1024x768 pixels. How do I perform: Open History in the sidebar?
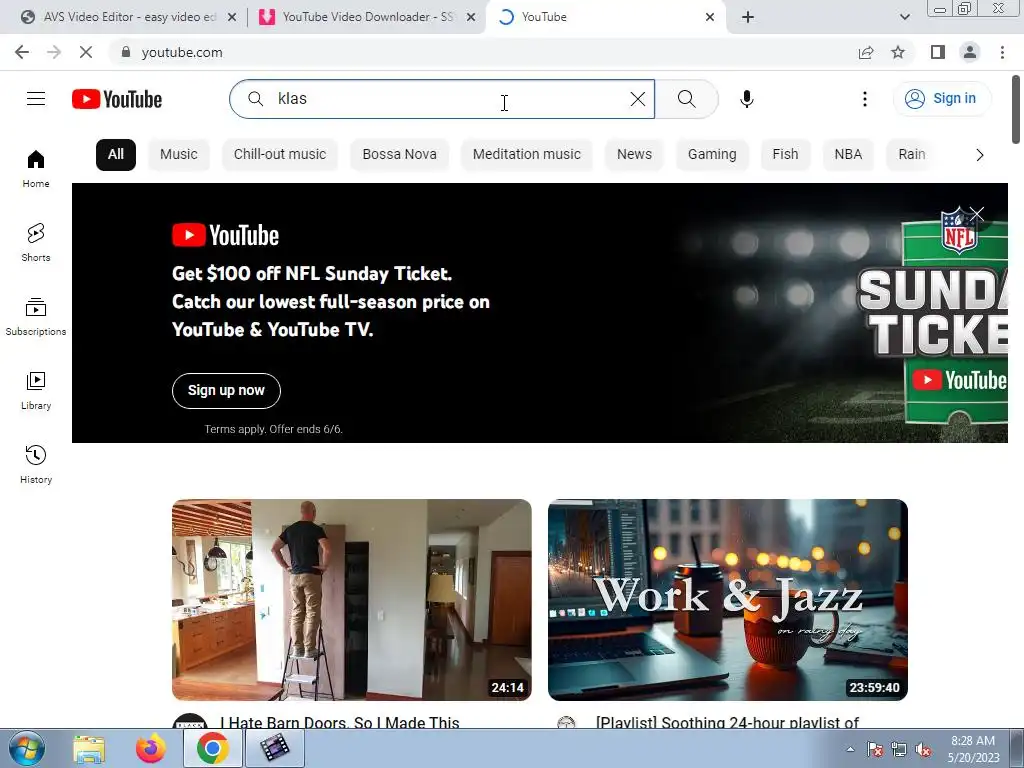[x=36, y=464]
